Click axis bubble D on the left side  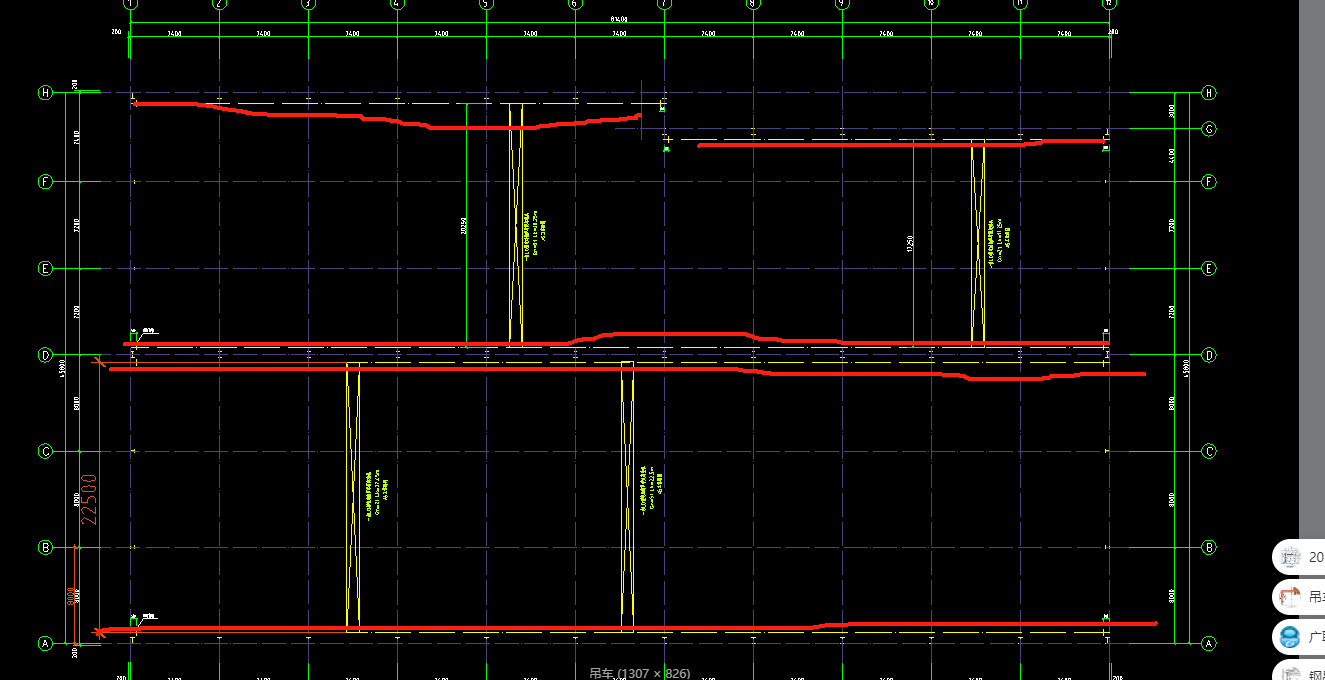tap(45, 355)
